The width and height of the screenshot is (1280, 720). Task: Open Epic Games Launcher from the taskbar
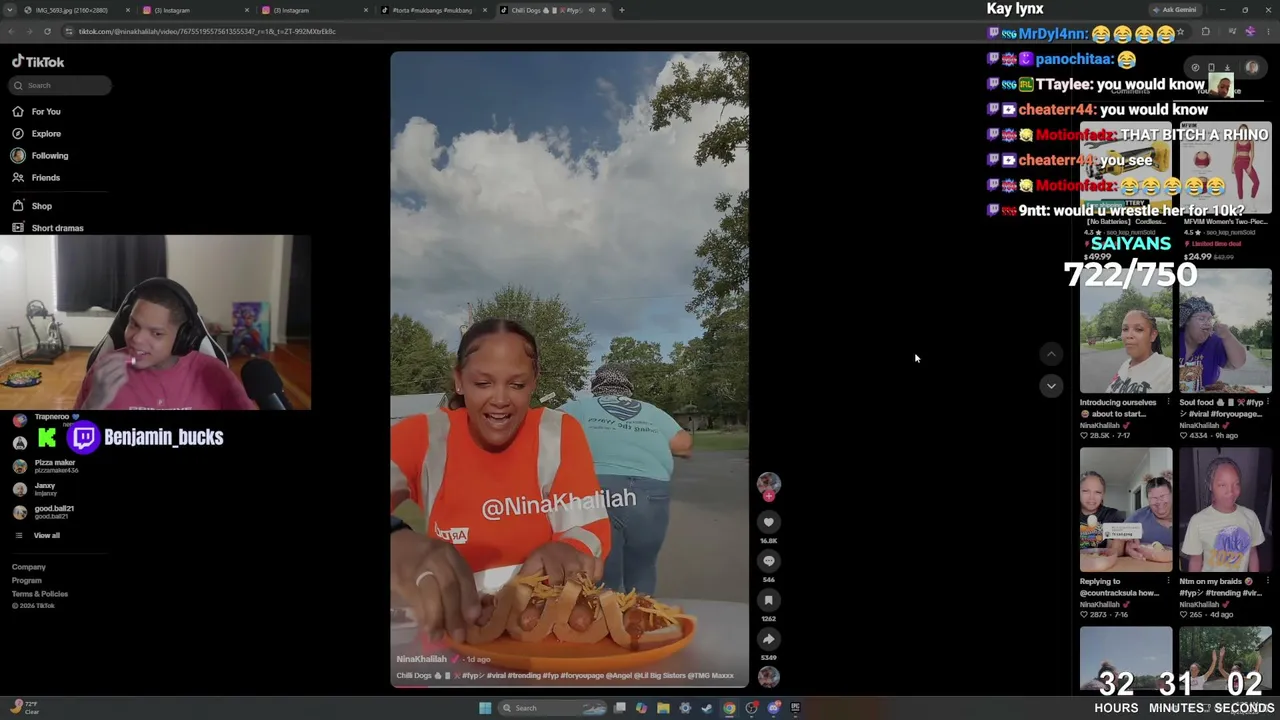coord(795,708)
